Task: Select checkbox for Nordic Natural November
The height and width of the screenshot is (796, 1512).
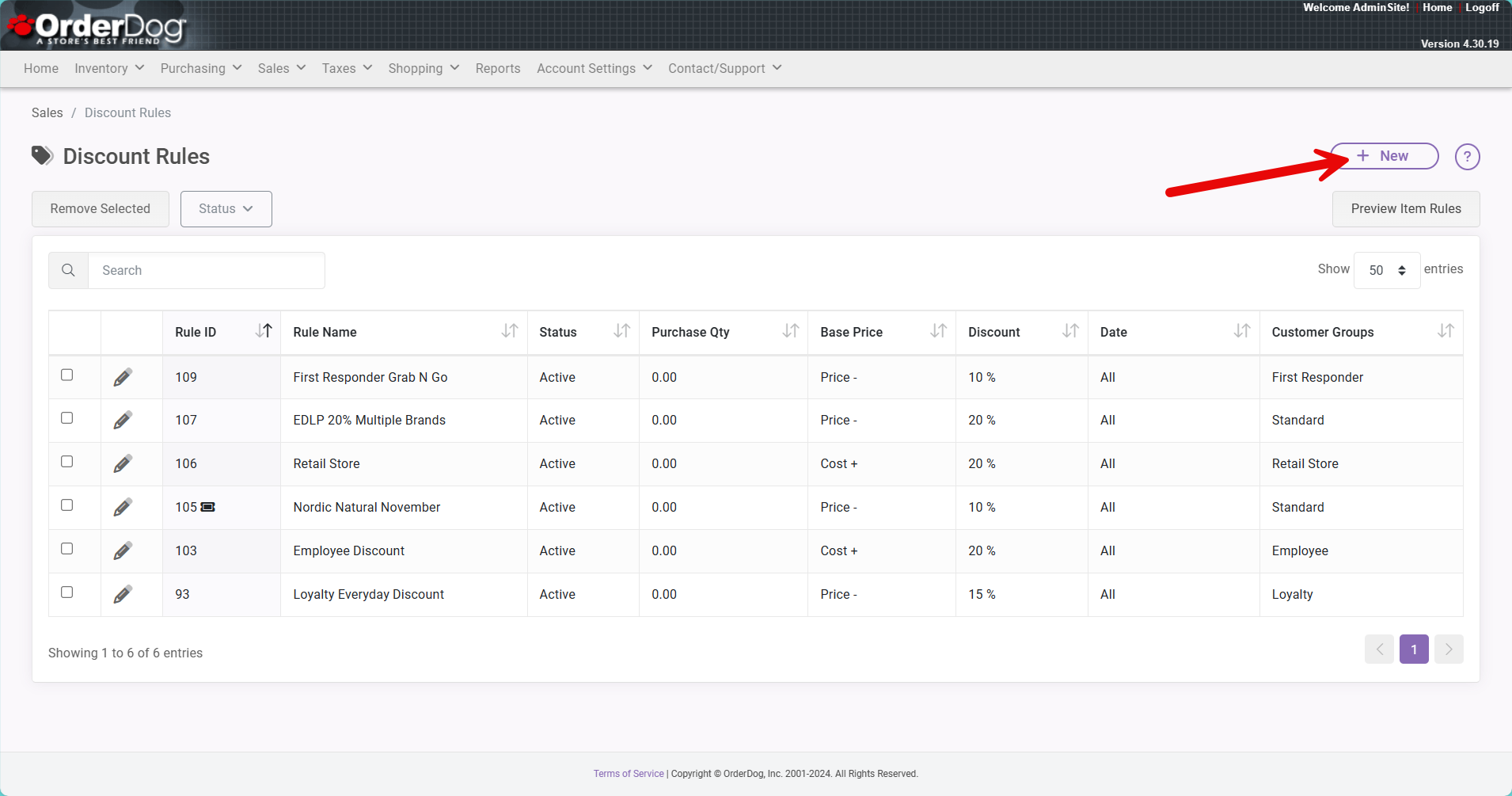Action: click(67, 505)
